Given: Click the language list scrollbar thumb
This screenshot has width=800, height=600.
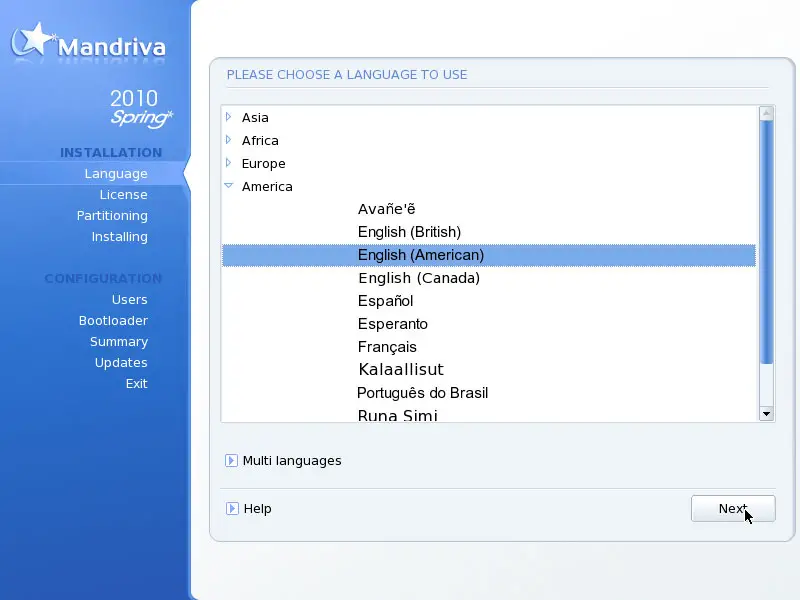Looking at the screenshot, I should pos(766,242).
